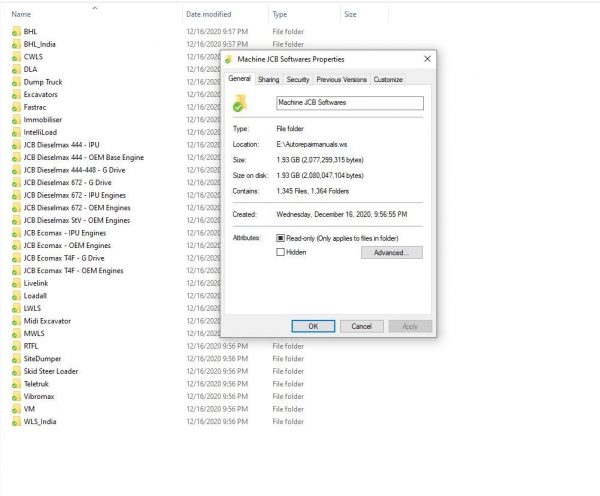Screen dimensions: 600x496
Task: Click the BHL row's date modified value
Action: point(217,32)
